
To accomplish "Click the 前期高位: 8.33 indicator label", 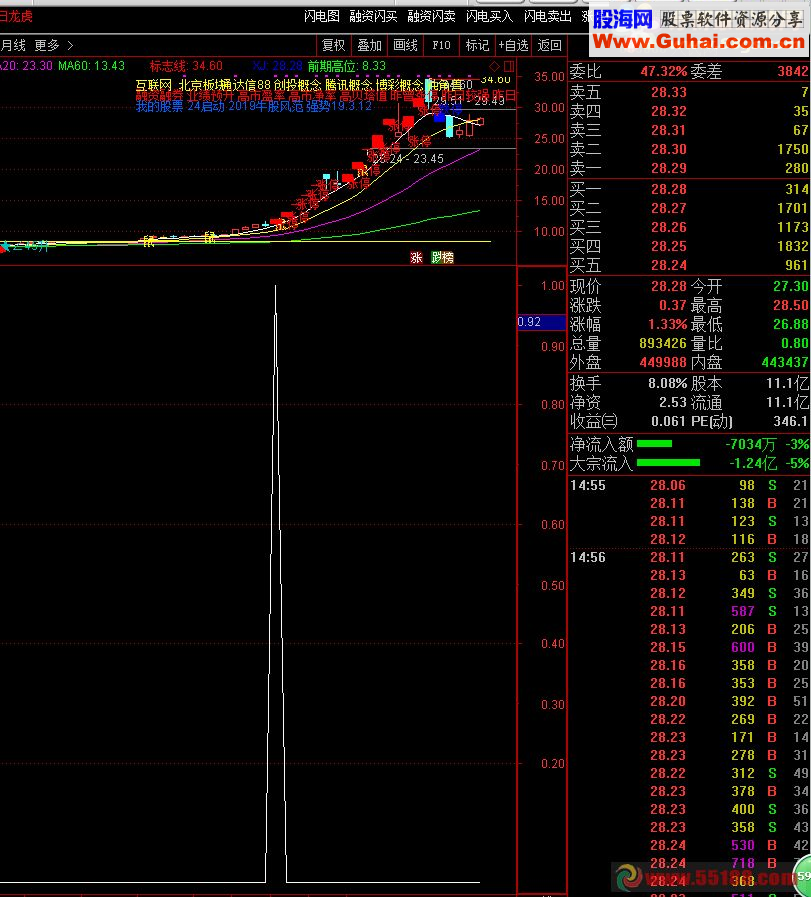I will point(347,66).
